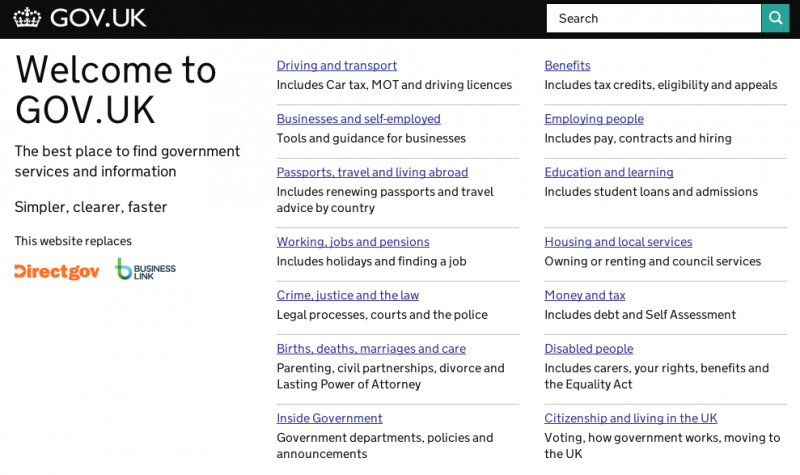Image resolution: width=800 pixels, height=475 pixels.
Task: Go to Working, jobs and pensions
Action: pos(353,241)
